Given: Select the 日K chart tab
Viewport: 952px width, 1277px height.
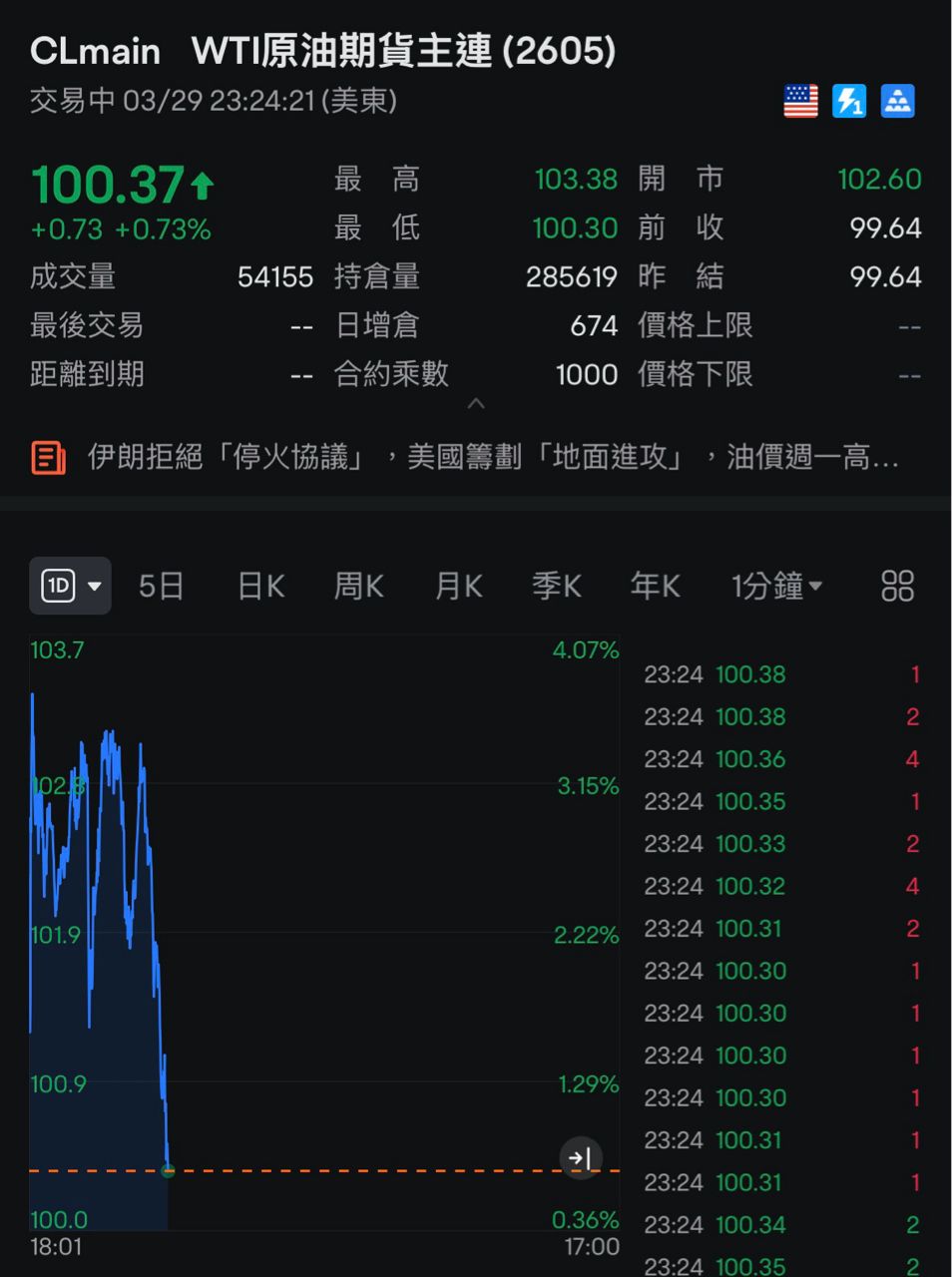Looking at the screenshot, I should (260, 586).
